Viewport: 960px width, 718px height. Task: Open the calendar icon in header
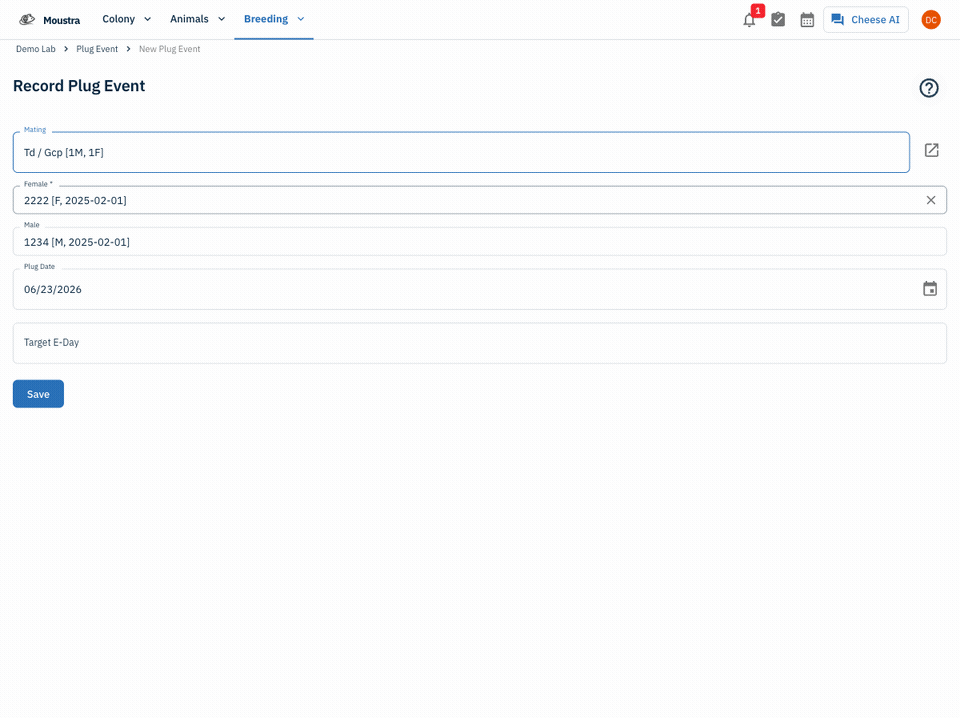pyautogui.click(x=807, y=20)
